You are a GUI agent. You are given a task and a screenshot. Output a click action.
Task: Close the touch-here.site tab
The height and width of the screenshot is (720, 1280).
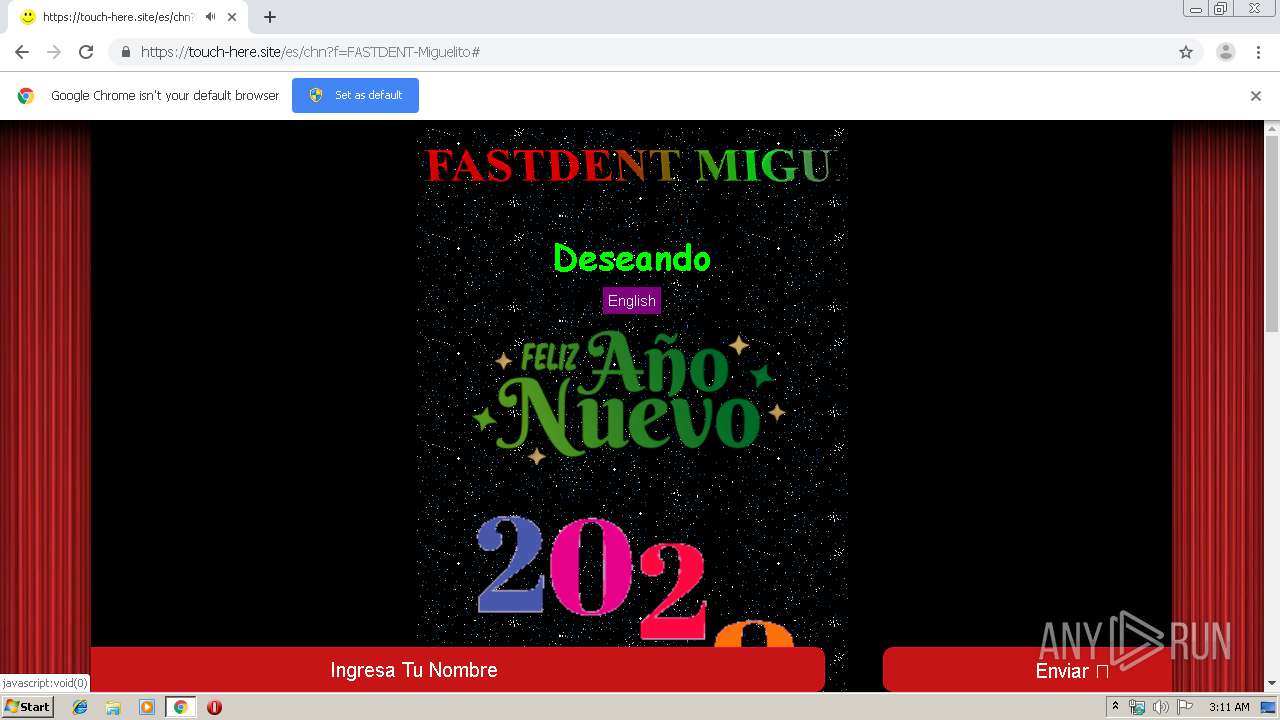(x=231, y=17)
